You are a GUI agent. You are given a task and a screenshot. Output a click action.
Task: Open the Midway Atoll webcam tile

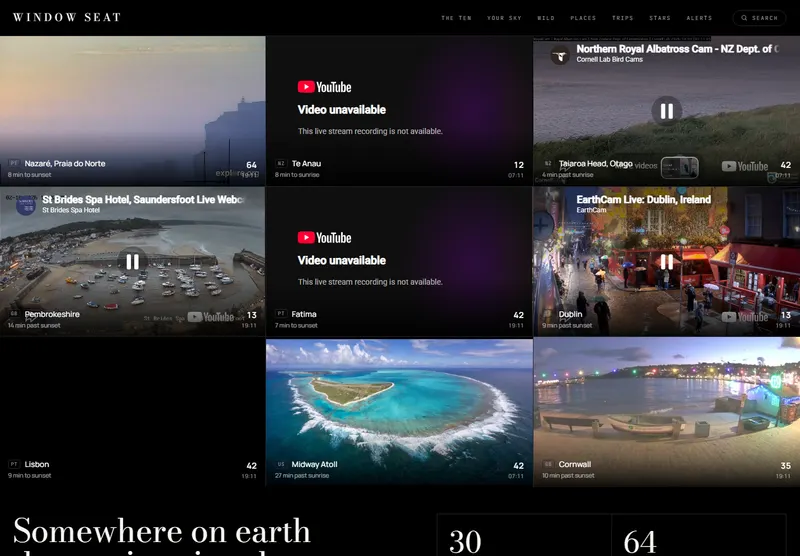[399, 412]
